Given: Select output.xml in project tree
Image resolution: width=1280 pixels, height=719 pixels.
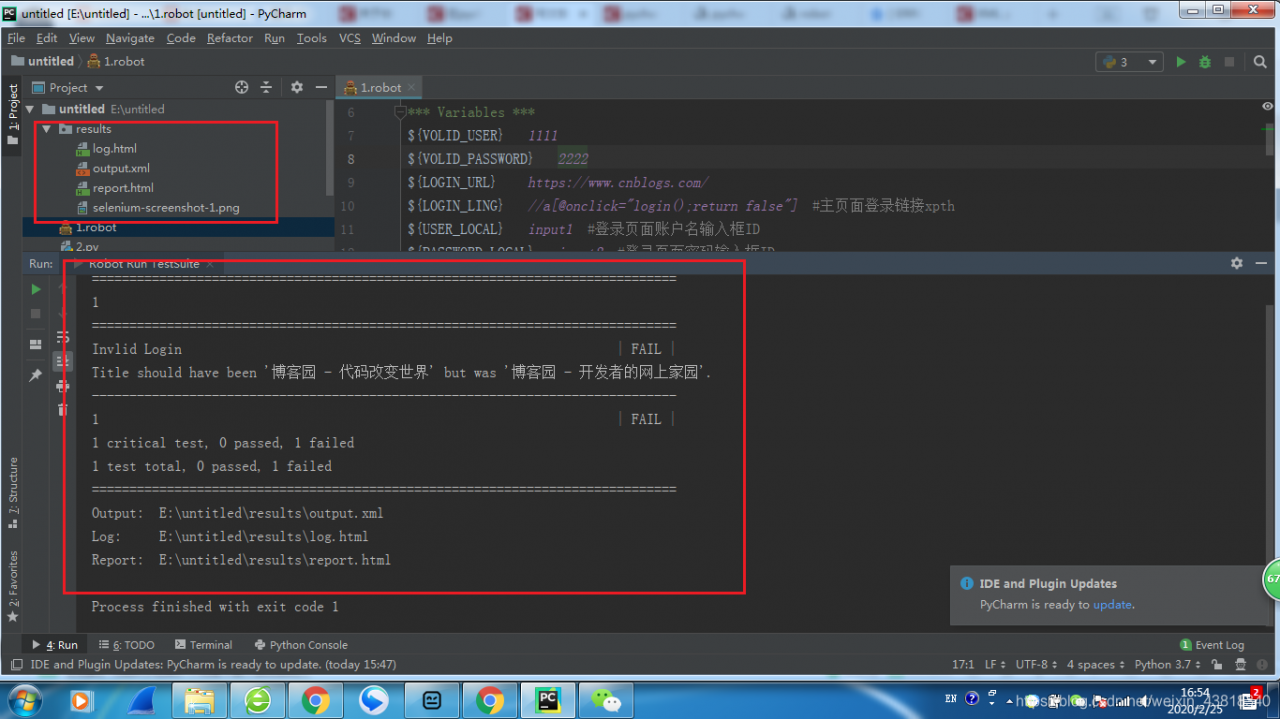Looking at the screenshot, I should tap(120, 168).
